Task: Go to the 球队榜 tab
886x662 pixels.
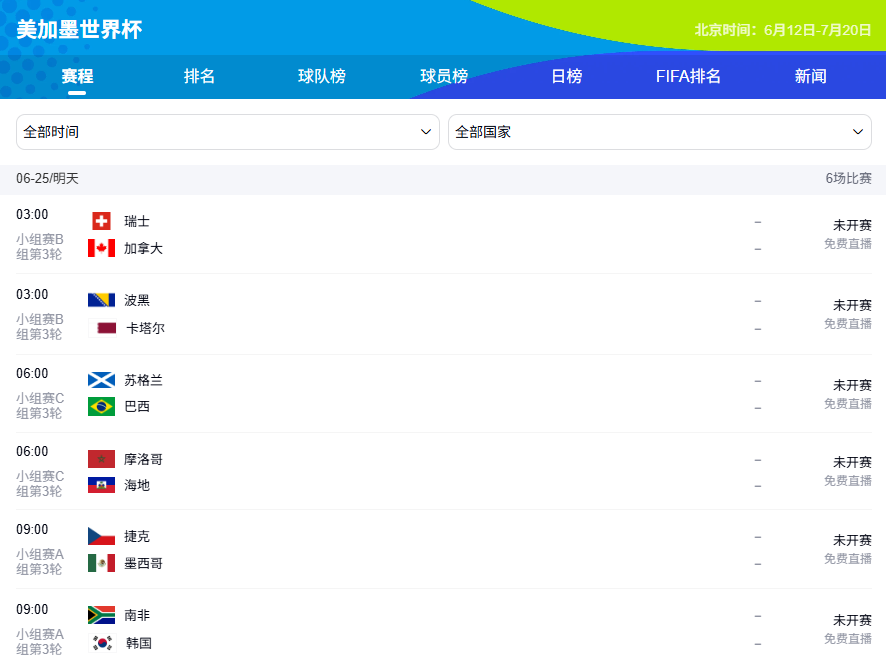Action: [322, 76]
